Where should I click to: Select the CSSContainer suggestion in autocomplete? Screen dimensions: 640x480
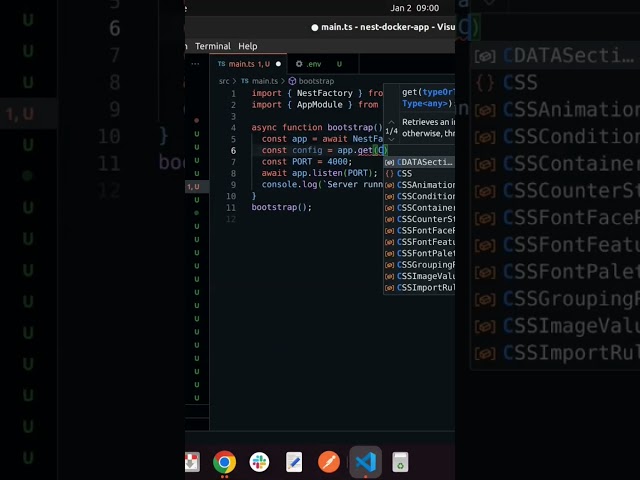419,208
